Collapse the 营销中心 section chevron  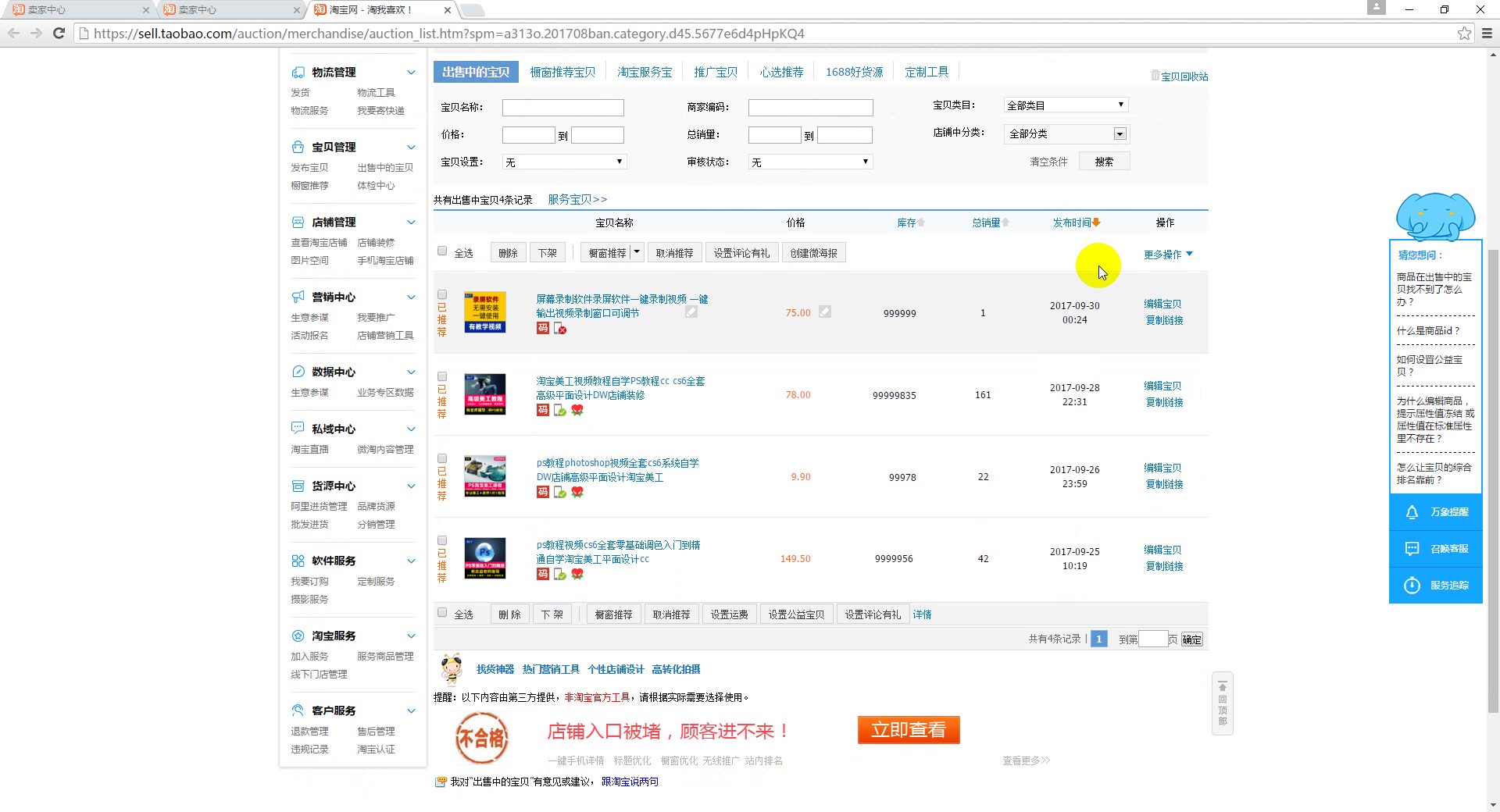coord(411,297)
